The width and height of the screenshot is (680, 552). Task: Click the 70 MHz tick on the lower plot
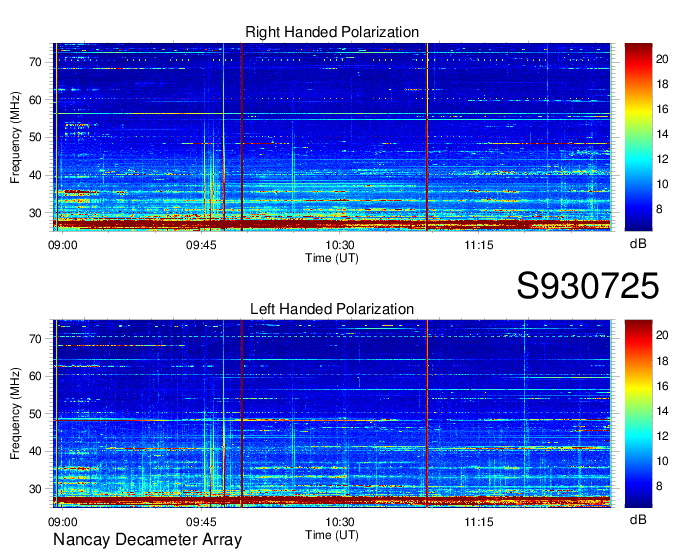coord(36,339)
